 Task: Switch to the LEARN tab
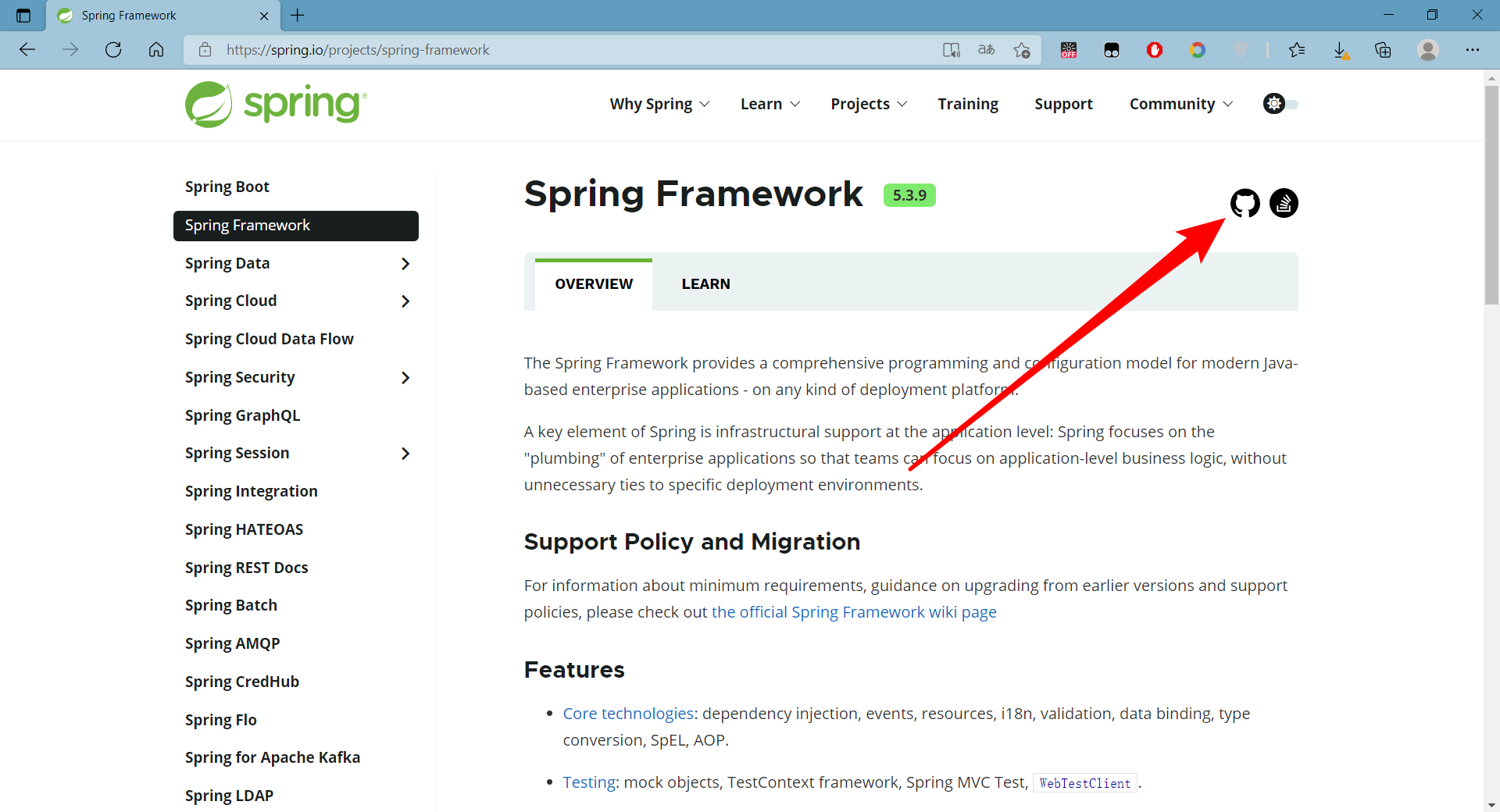point(705,283)
